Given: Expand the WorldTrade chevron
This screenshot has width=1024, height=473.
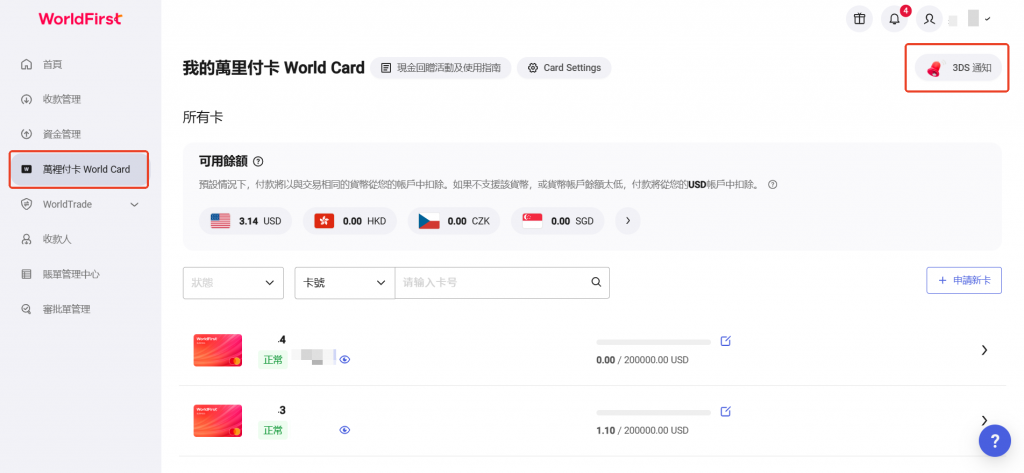Looking at the screenshot, I should [x=135, y=204].
